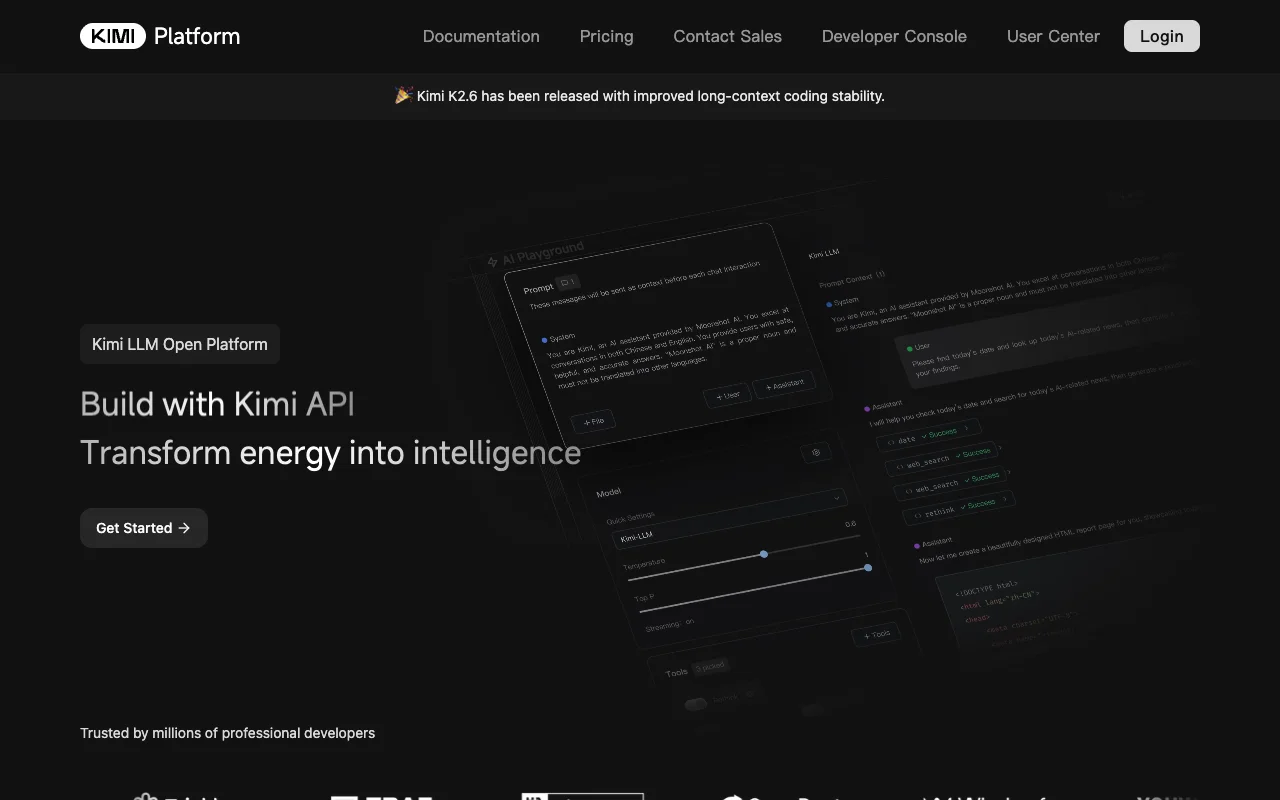Click Temperature slider handle in playground preview
The image size is (1280, 800).
764,553
